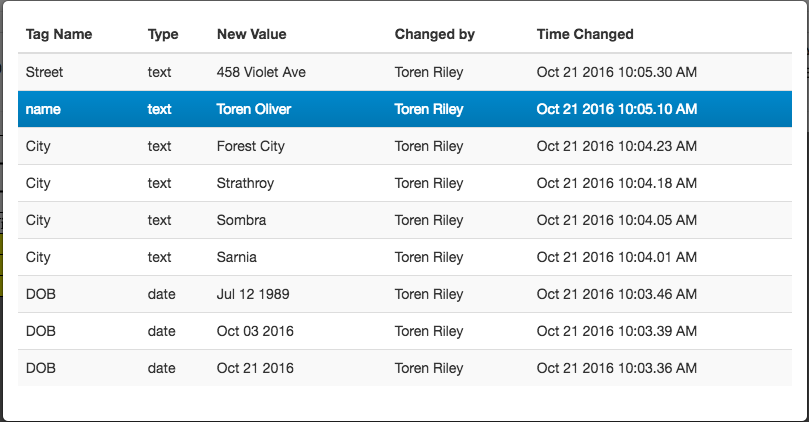Viewport: 809px width, 422px height.
Task: Click the Tag Name column header
Action: [x=59, y=35]
